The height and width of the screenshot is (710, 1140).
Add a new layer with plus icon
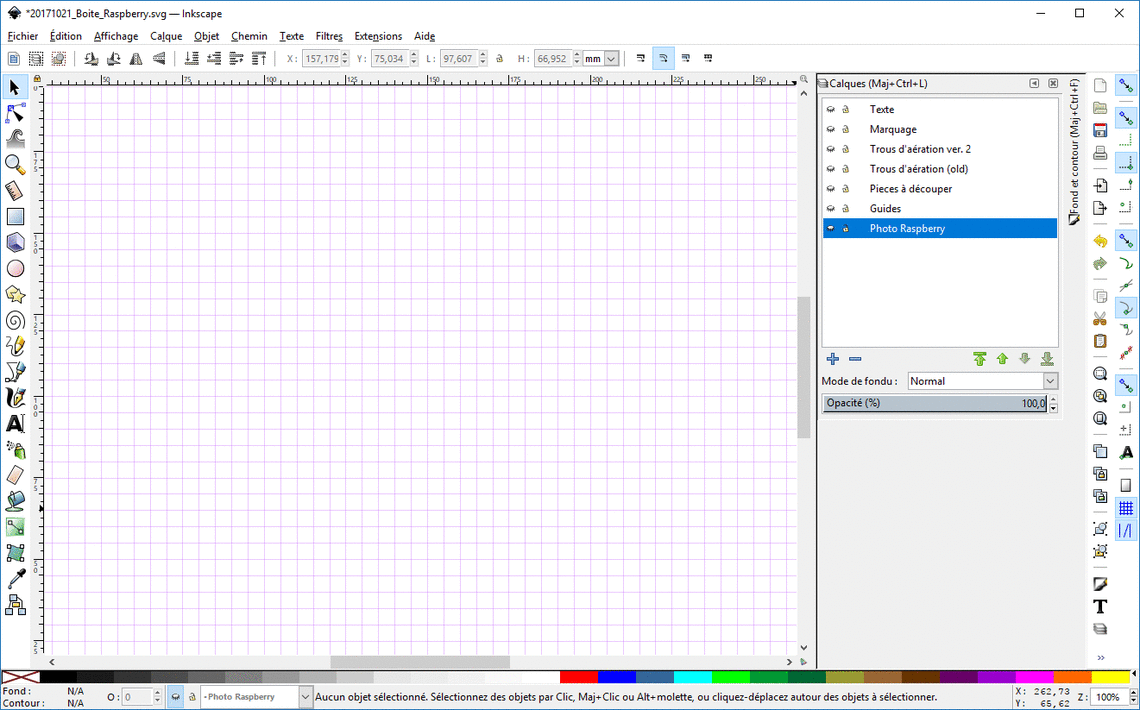point(832,359)
